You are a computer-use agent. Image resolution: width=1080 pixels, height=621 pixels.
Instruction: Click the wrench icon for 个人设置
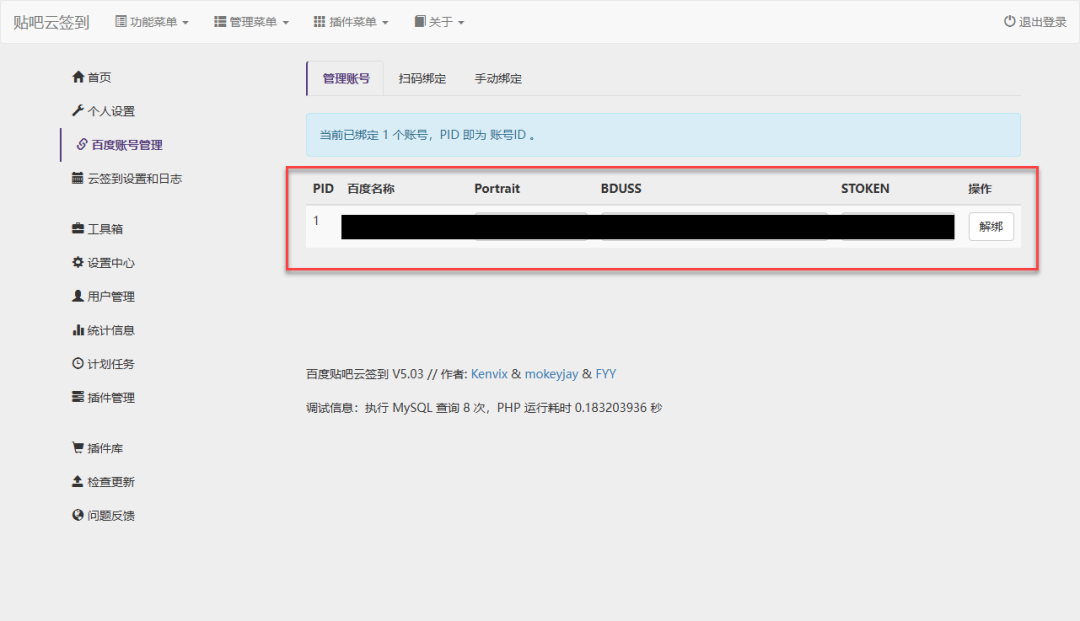(x=78, y=111)
